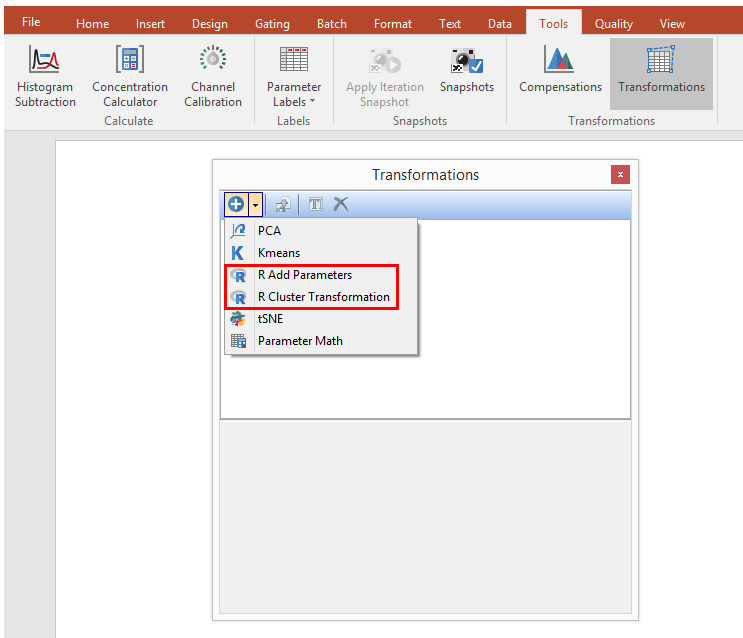Select tSNE from the menu
The width and height of the screenshot is (743, 638).
[270, 319]
